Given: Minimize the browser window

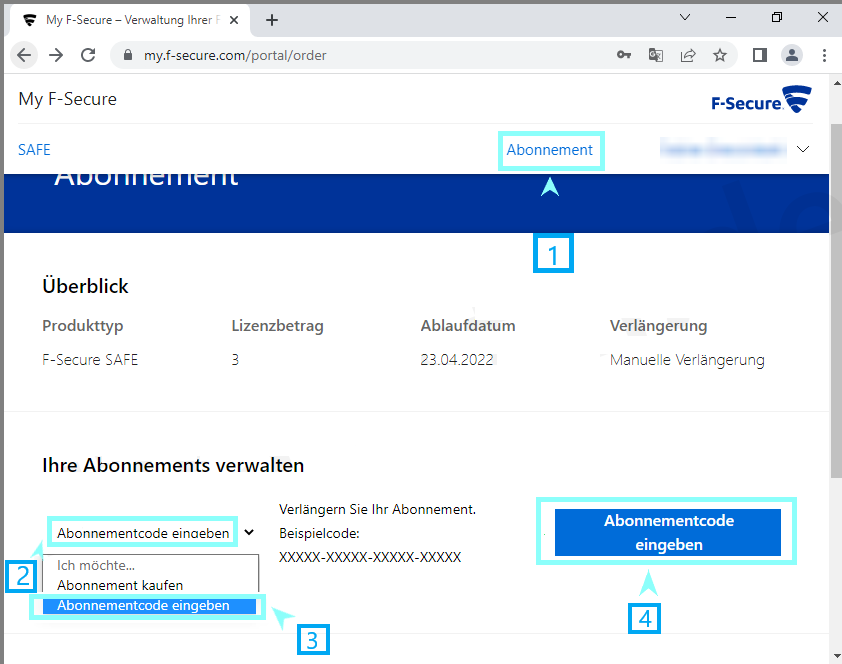Looking at the screenshot, I should point(731,18).
